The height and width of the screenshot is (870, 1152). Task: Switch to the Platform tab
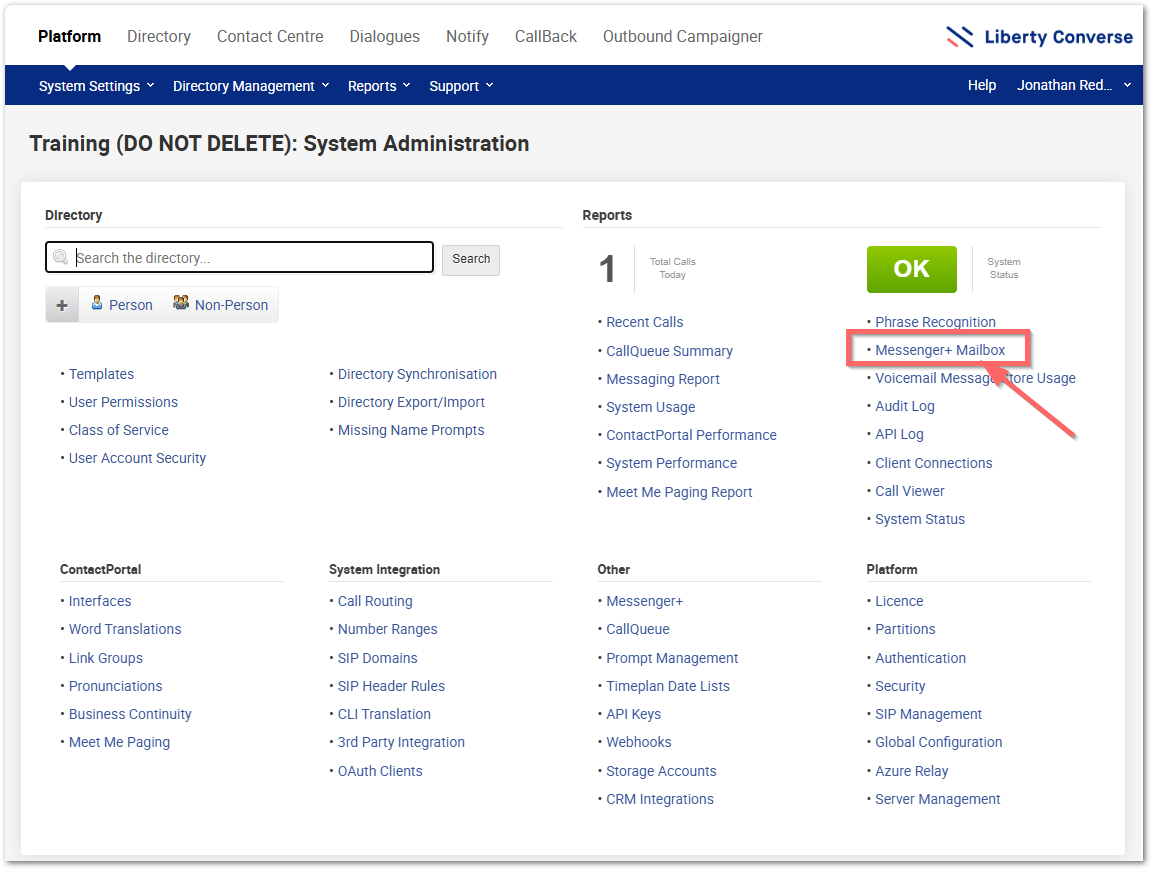(x=70, y=36)
